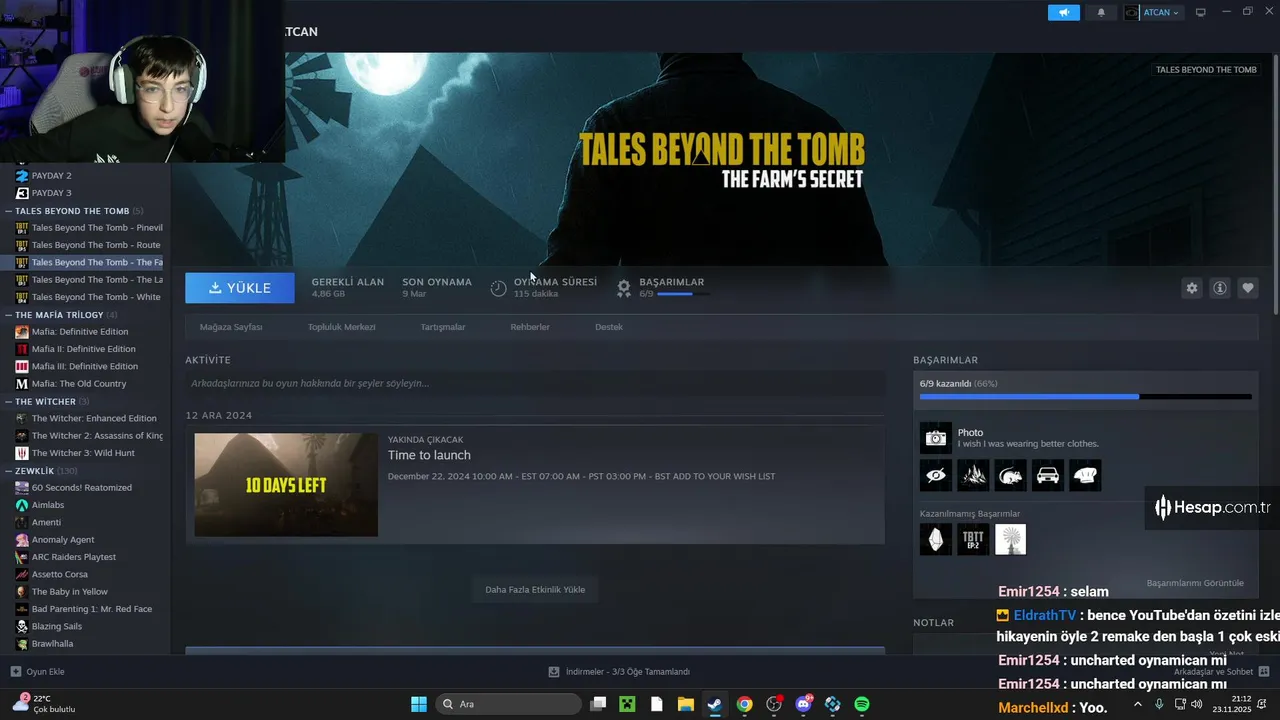Open the notifications bell
The width and height of the screenshot is (1280, 720).
pos(1102,12)
